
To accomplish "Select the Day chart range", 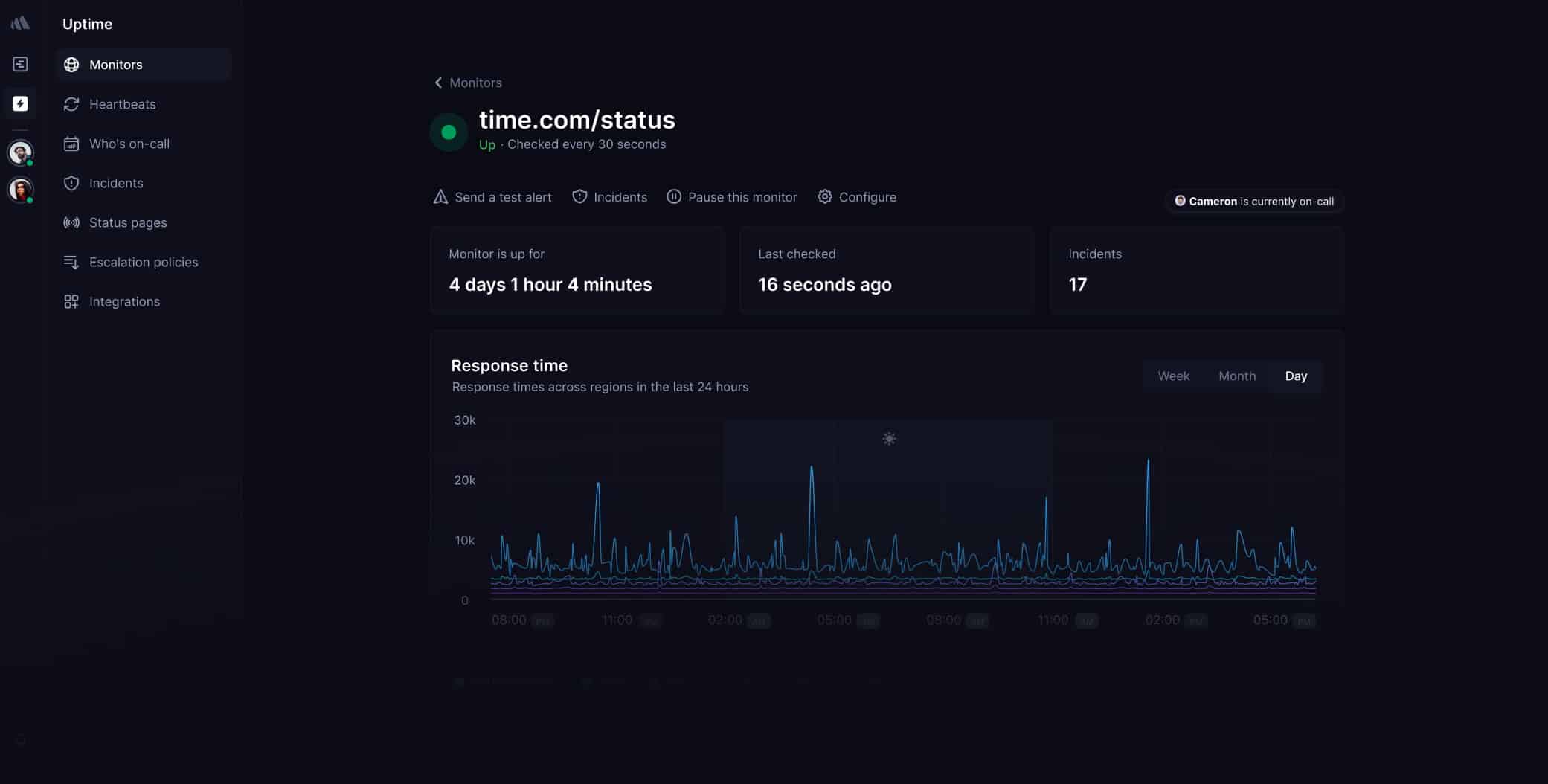I will [x=1296, y=376].
